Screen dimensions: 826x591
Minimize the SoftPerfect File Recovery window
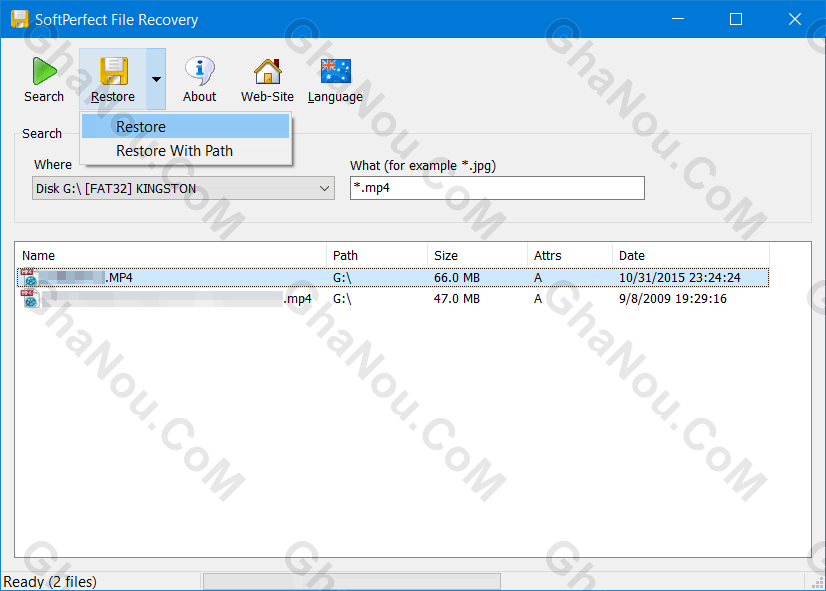click(x=678, y=19)
